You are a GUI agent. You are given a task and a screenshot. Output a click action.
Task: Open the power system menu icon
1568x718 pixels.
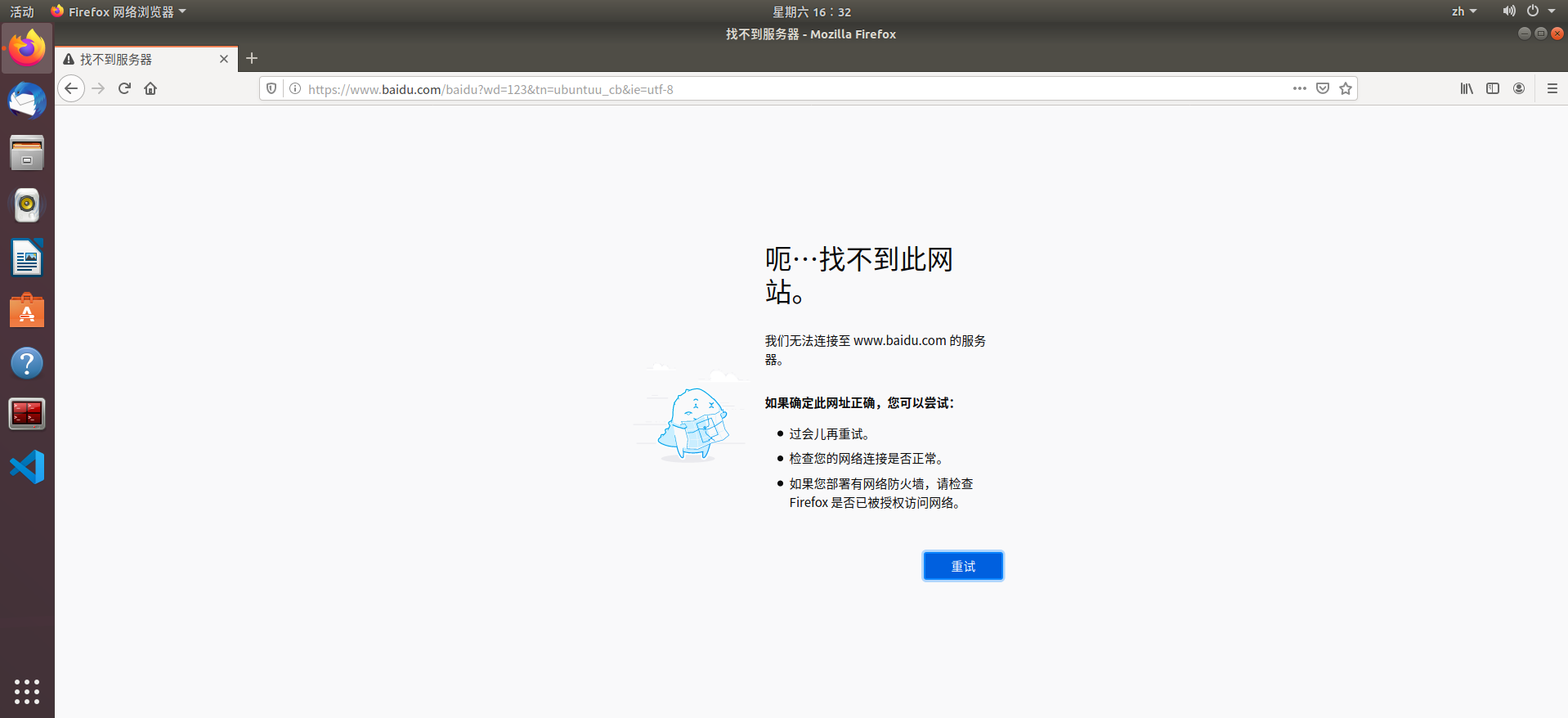point(1533,11)
